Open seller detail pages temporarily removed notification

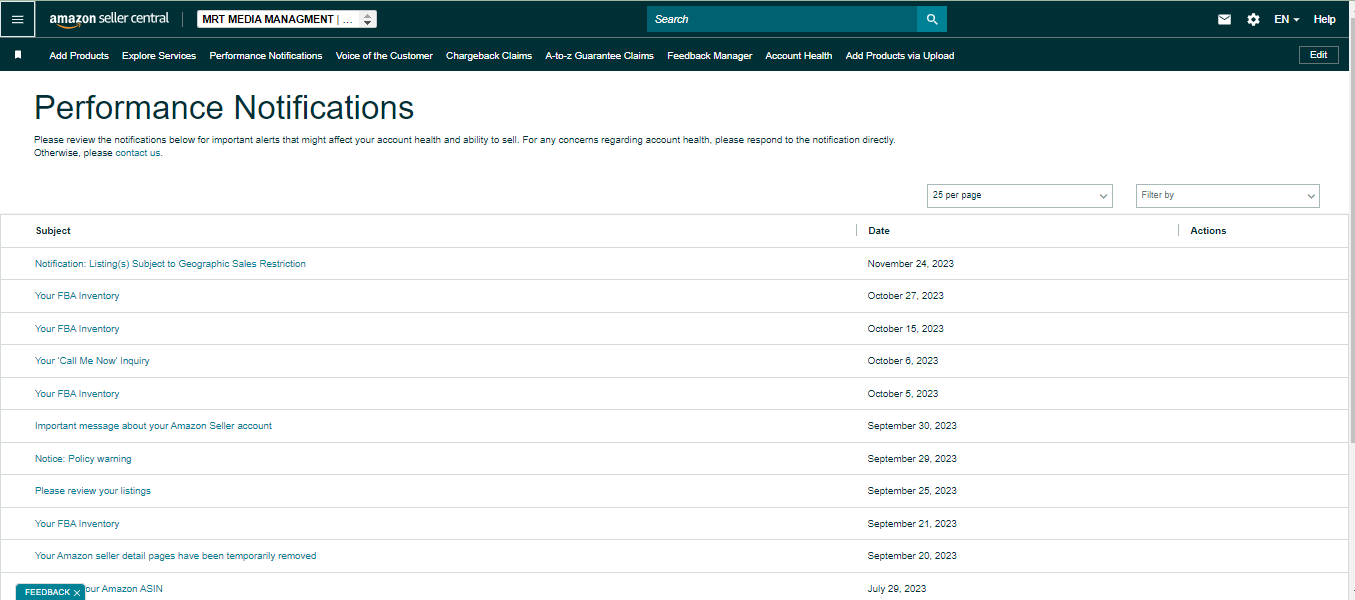(x=176, y=556)
